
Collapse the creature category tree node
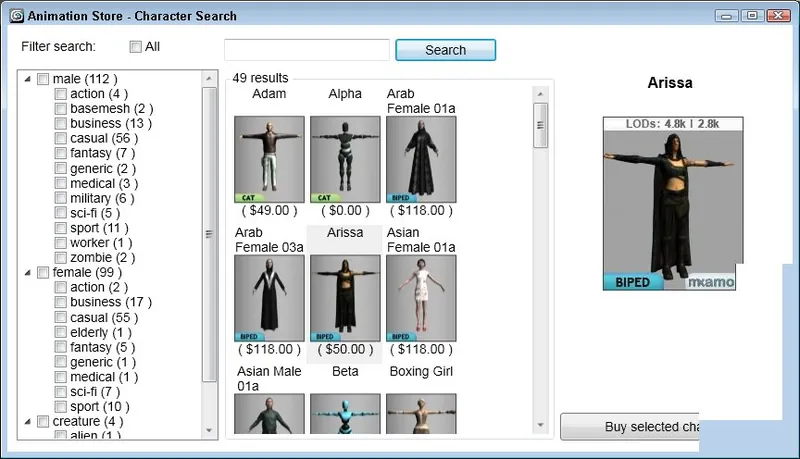(x=28, y=421)
